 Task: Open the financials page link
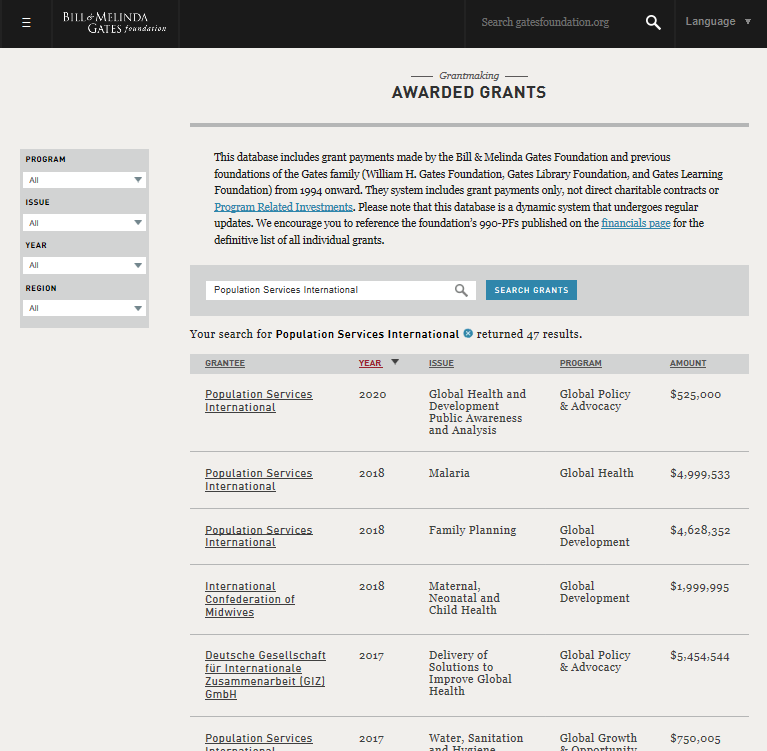(x=635, y=223)
